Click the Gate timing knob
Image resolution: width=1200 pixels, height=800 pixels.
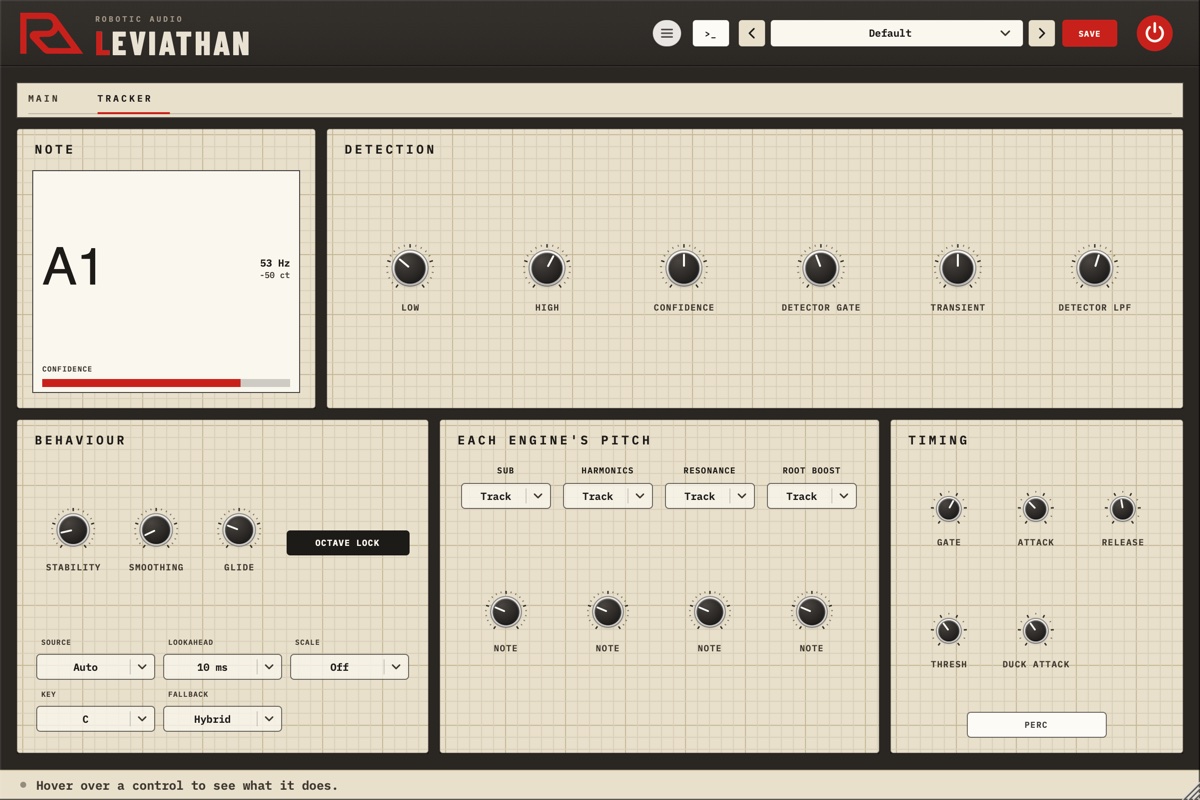click(949, 509)
